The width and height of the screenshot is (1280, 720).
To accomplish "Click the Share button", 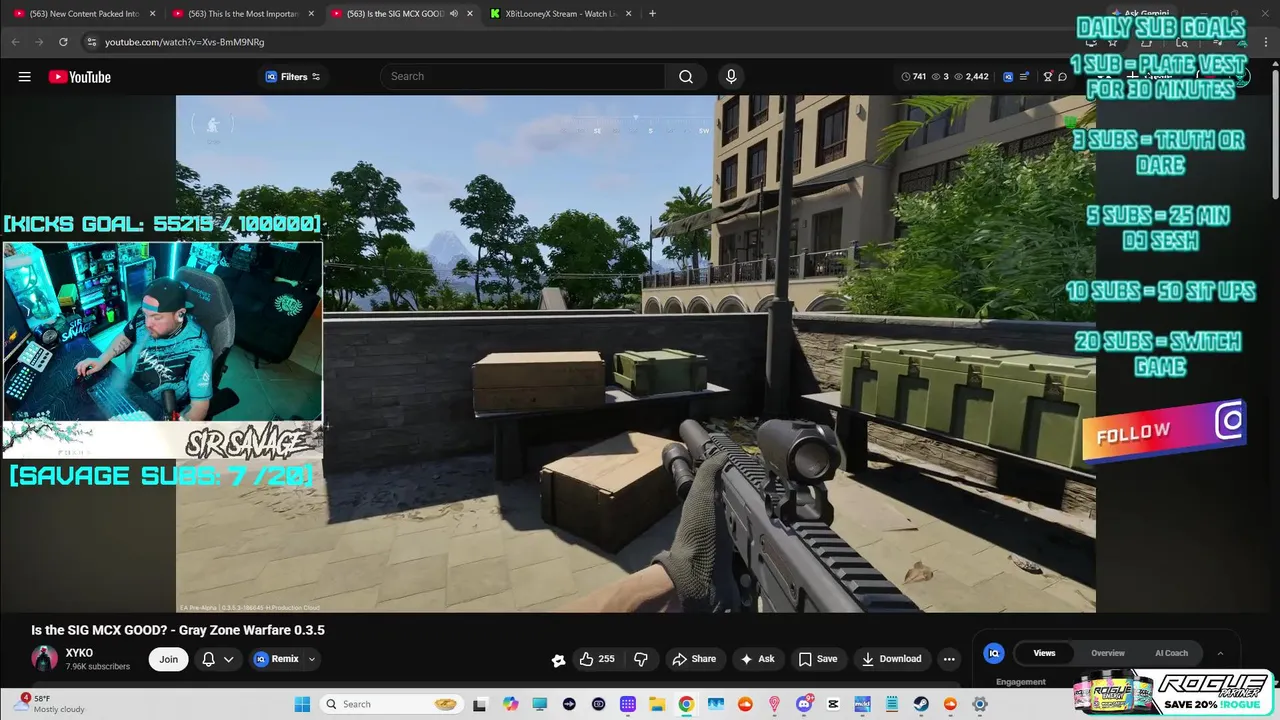I will (694, 659).
